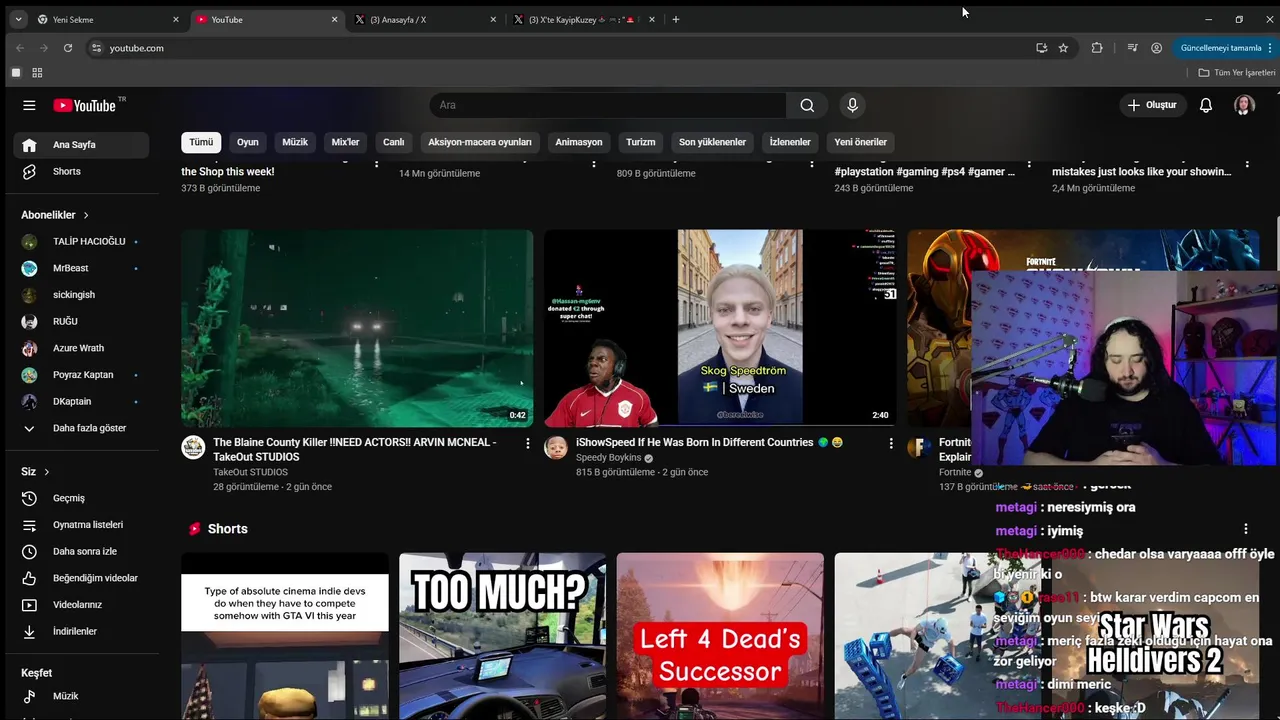Open RUĞU channel subscription

(x=81, y=322)
